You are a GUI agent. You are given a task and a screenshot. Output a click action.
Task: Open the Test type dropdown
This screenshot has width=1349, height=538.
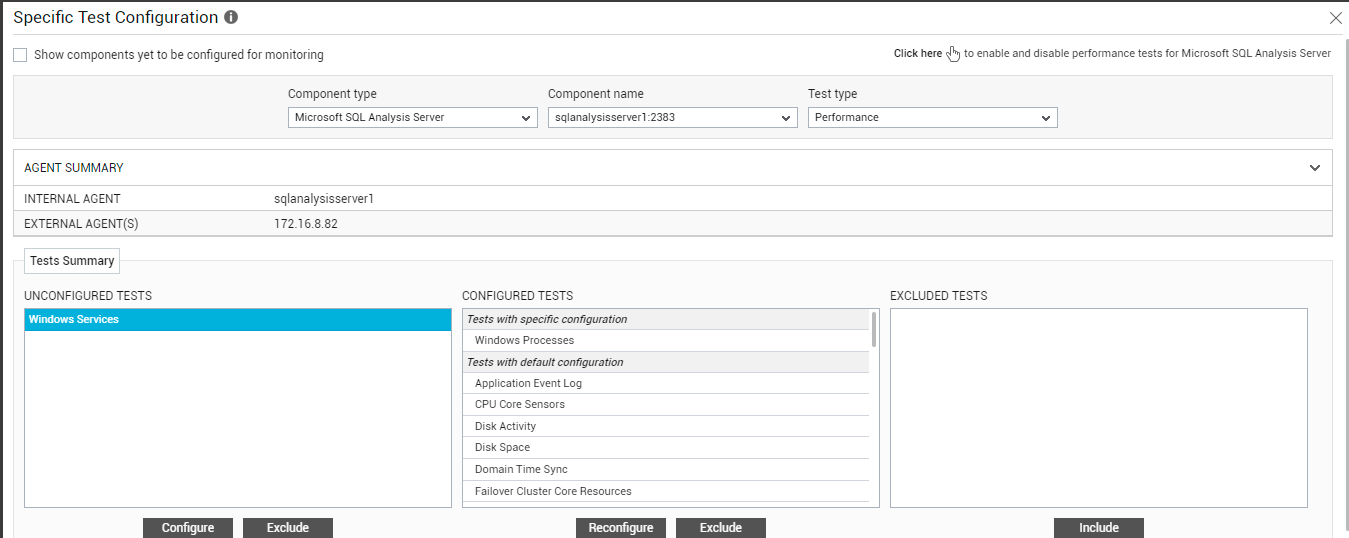pos(933,118)
